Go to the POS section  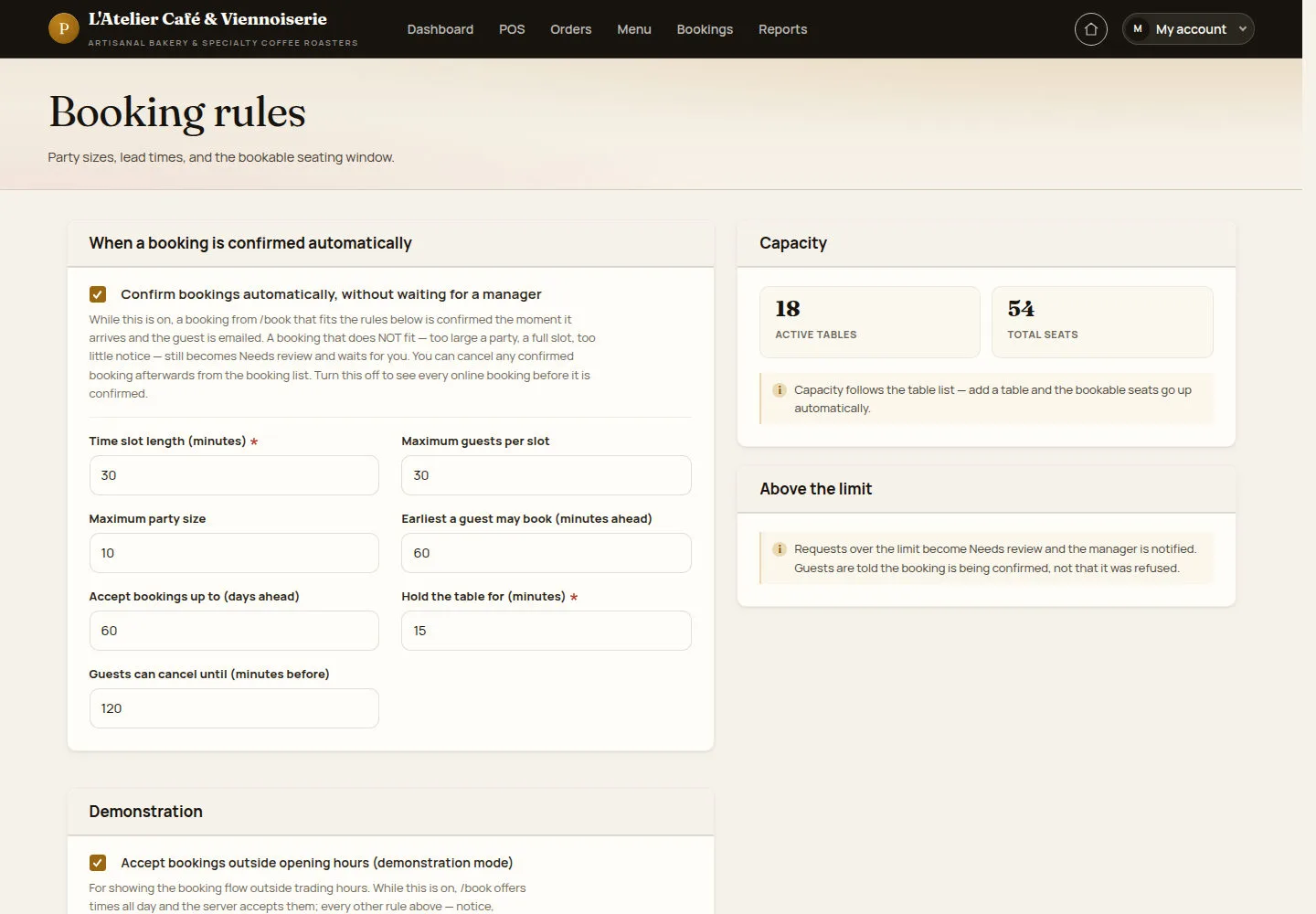pos(512,29)
